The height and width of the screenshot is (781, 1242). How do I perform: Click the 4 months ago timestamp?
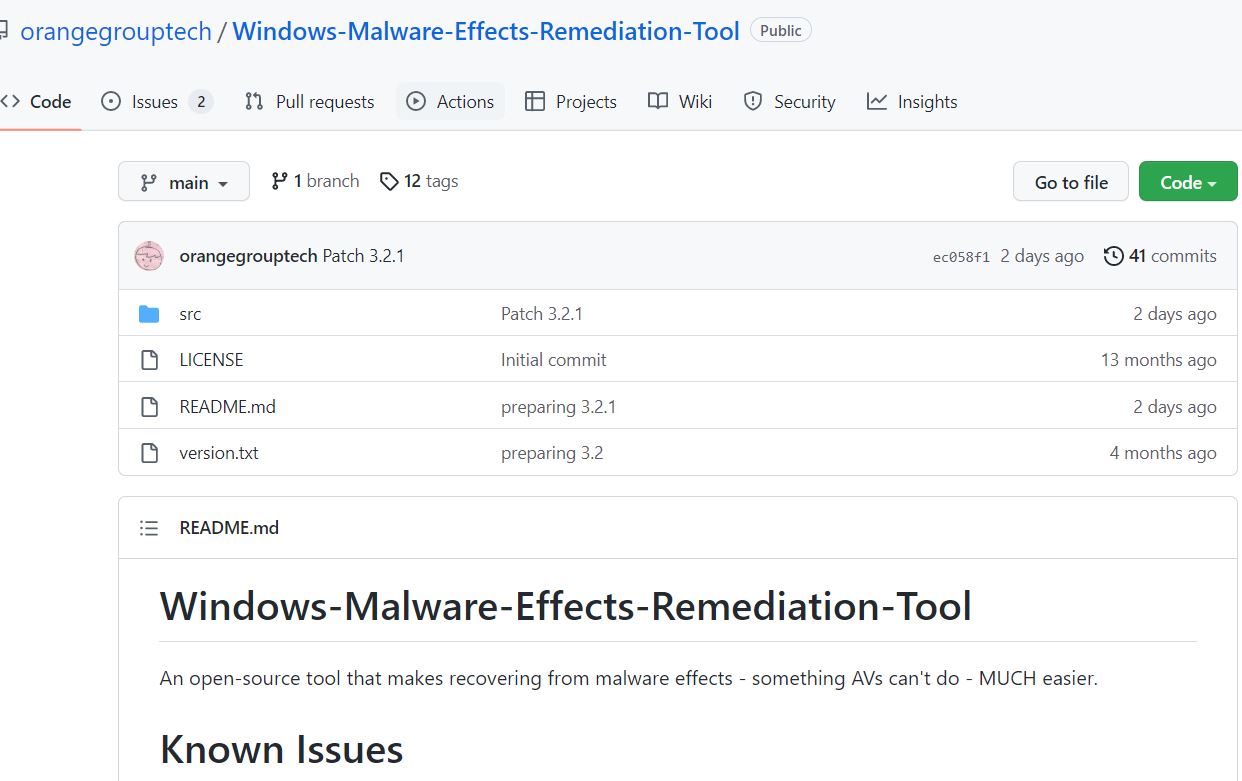[1163, 453]
